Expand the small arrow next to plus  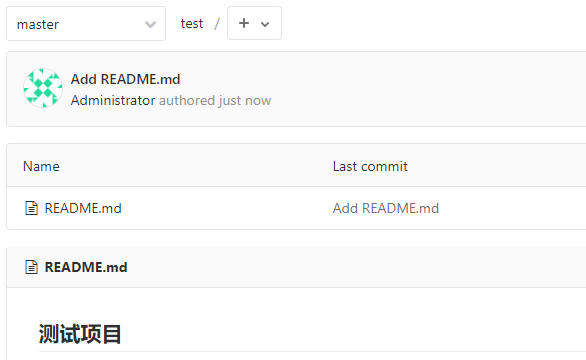[x=265, y=24]
